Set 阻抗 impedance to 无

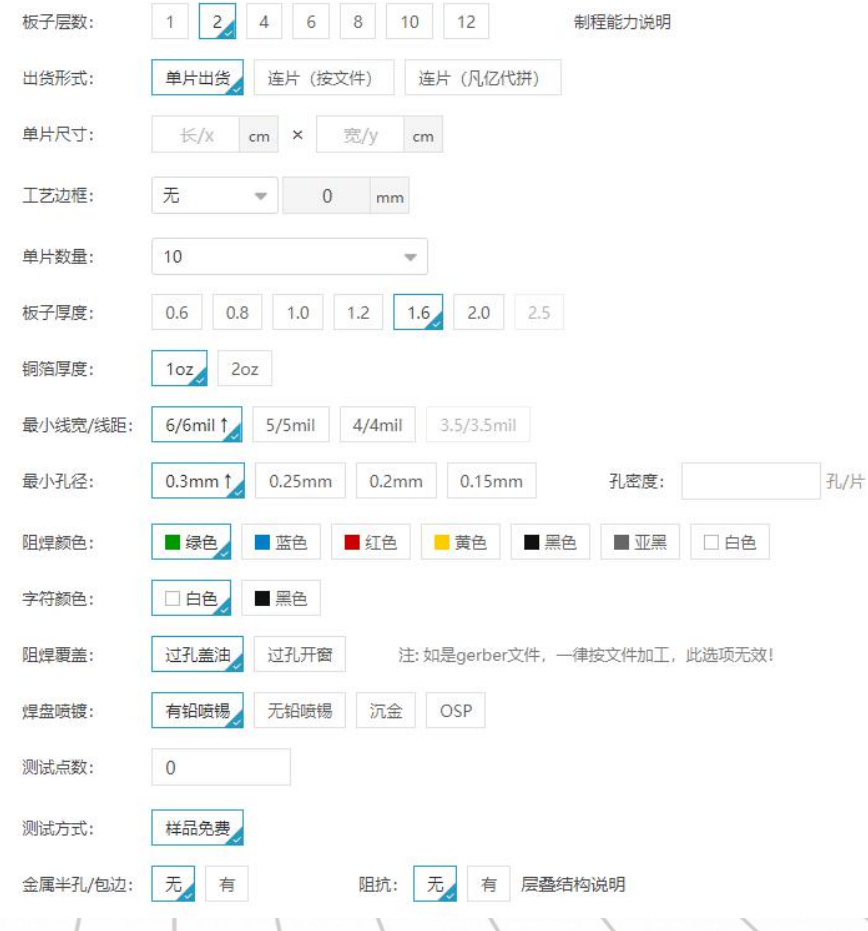(x=435, y=884)
